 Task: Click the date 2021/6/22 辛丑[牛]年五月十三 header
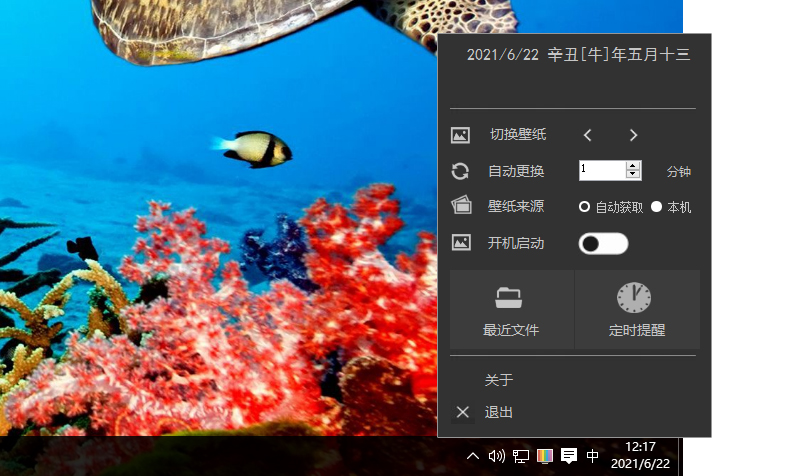578,55
